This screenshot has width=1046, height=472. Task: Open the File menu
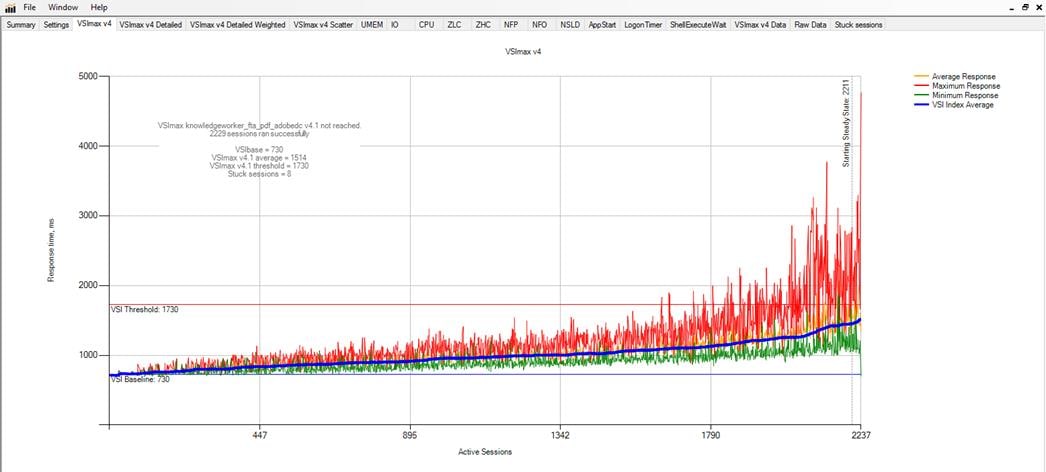(29, 7)
